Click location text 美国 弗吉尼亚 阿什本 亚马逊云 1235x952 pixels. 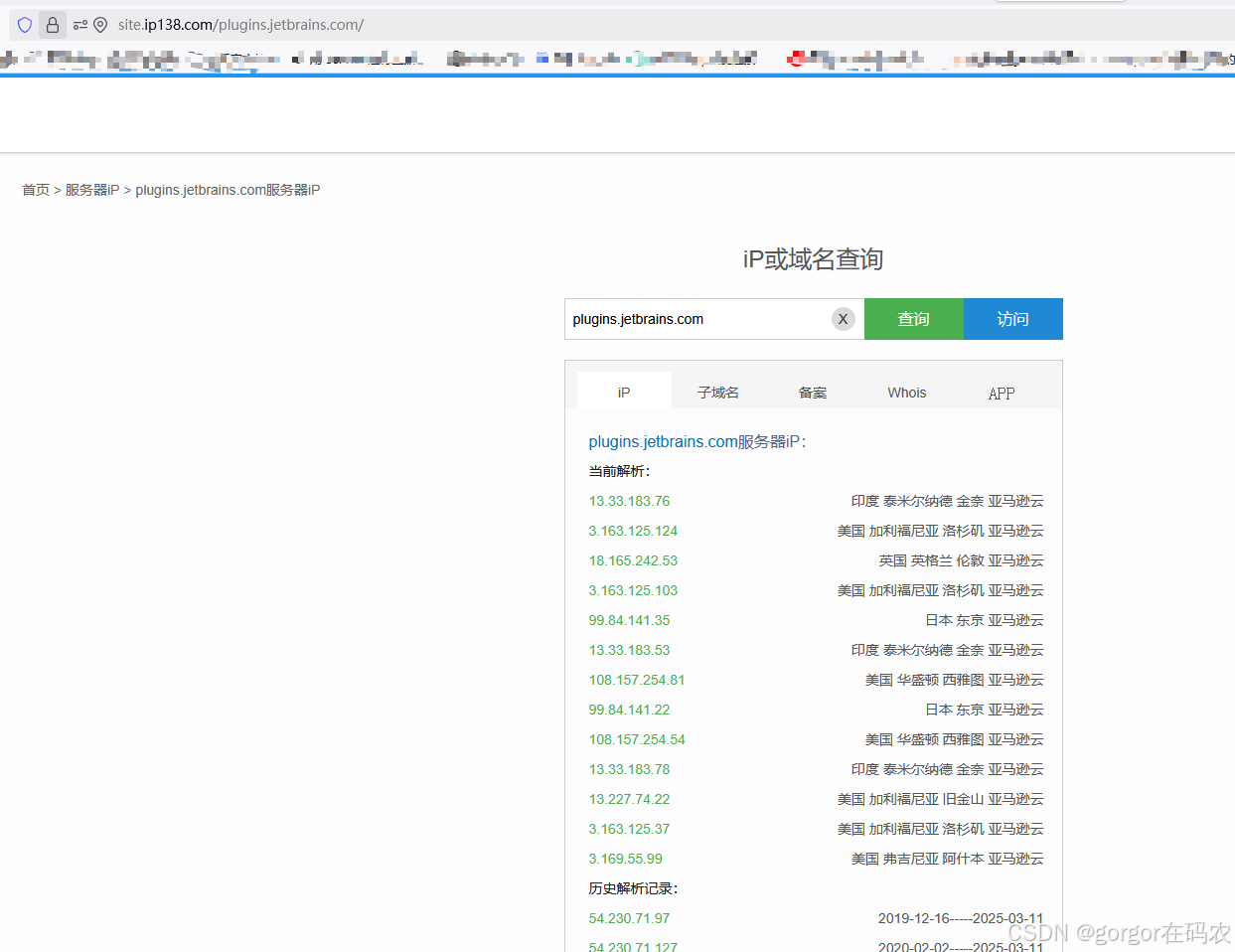pos(947,859)
